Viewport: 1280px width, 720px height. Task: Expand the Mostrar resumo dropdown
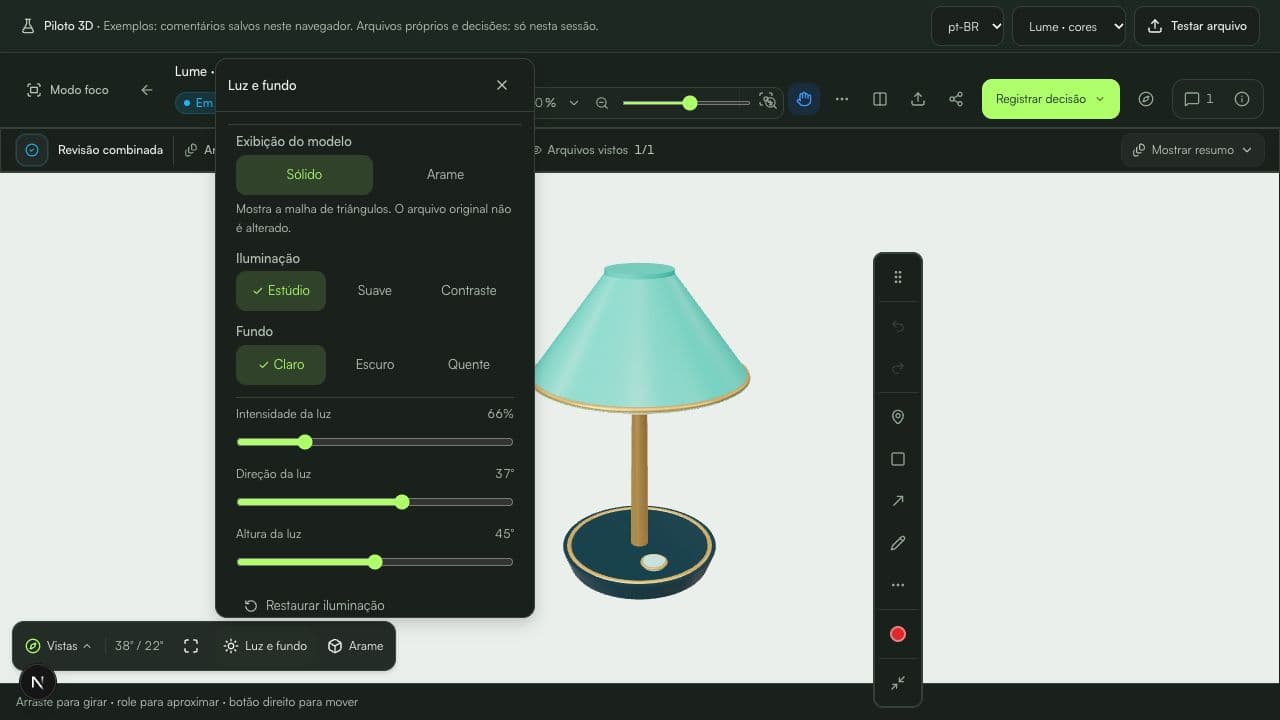1192,150
